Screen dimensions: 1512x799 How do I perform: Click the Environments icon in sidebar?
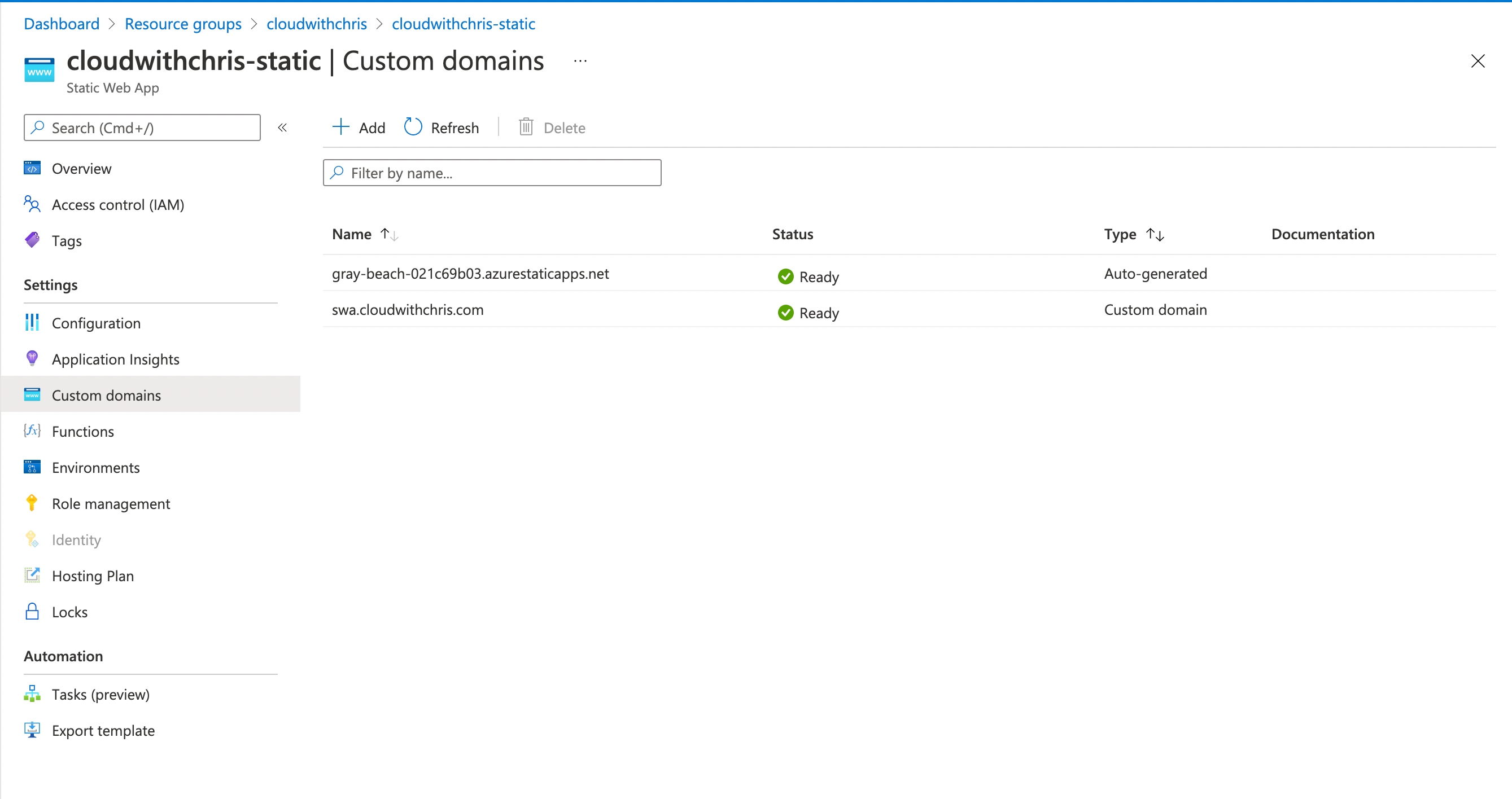click(x=33, y=467)
